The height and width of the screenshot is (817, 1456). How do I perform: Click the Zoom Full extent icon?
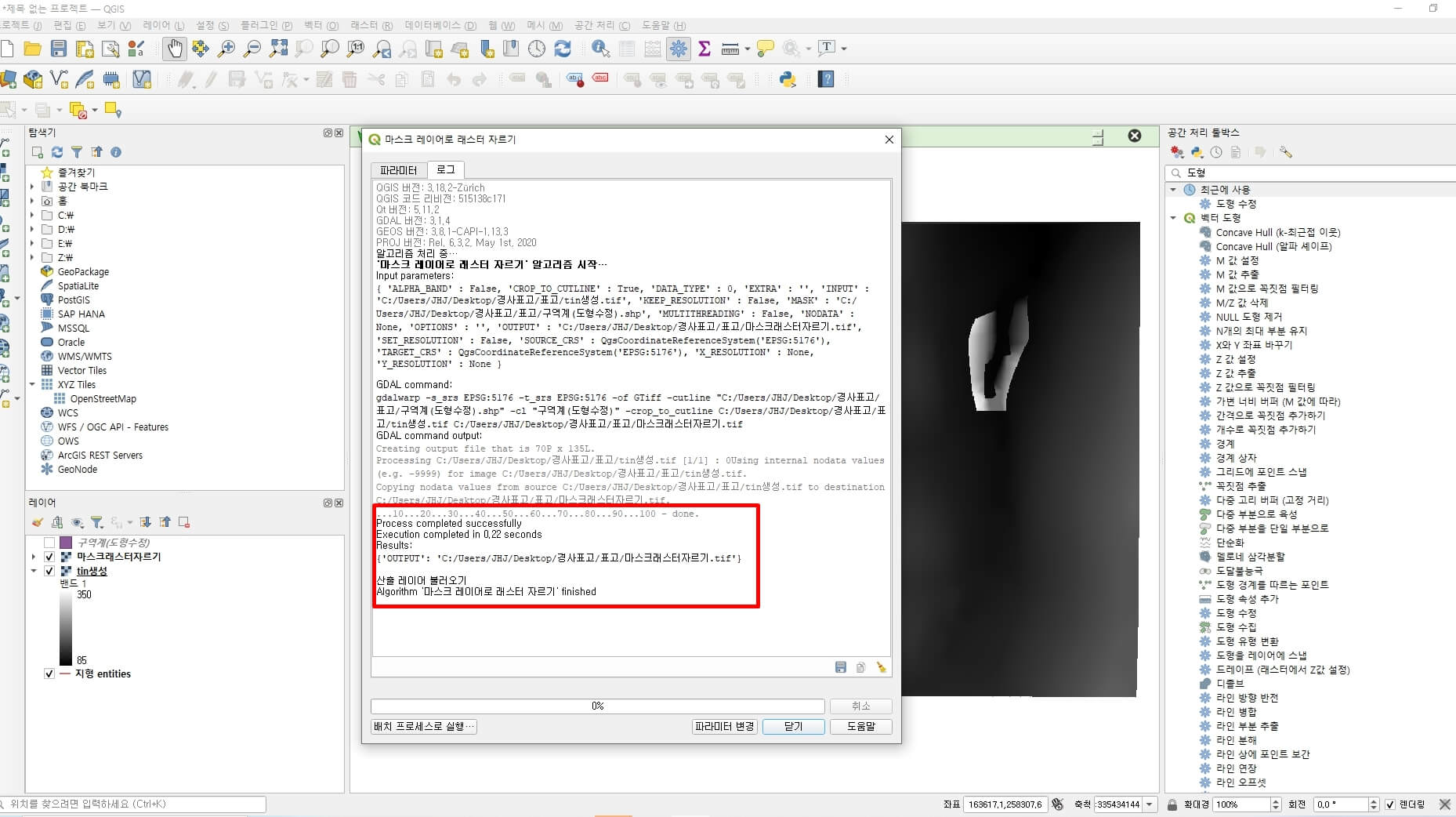point(278,49)
